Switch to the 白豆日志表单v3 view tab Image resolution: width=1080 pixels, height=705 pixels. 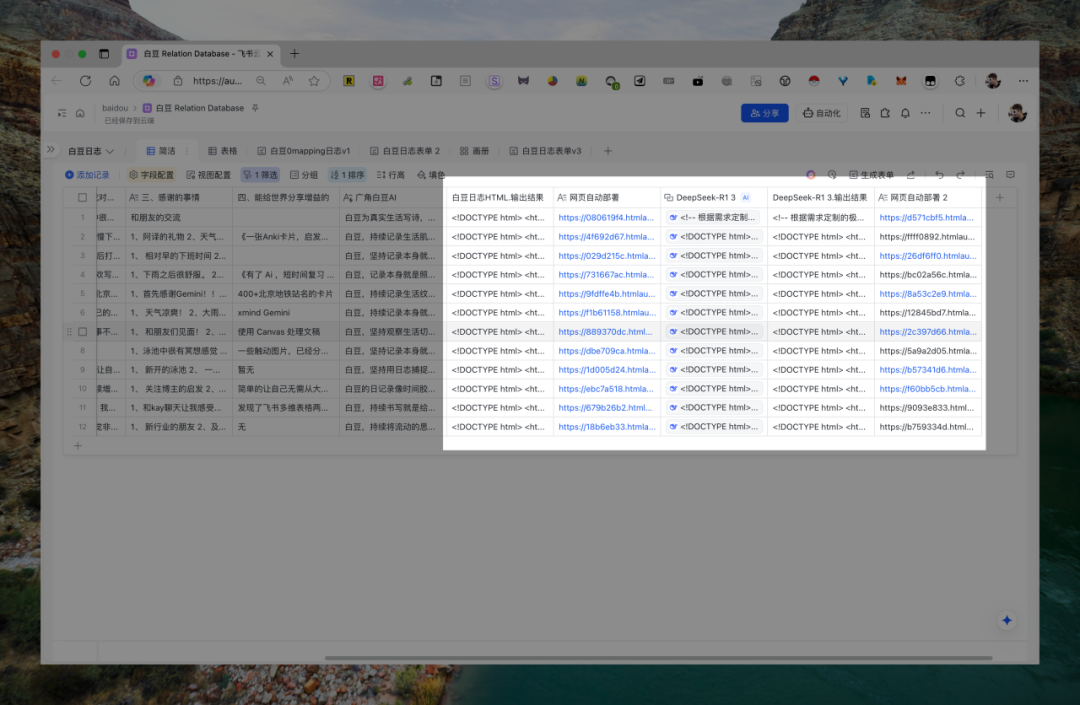(x=546, y=151)
